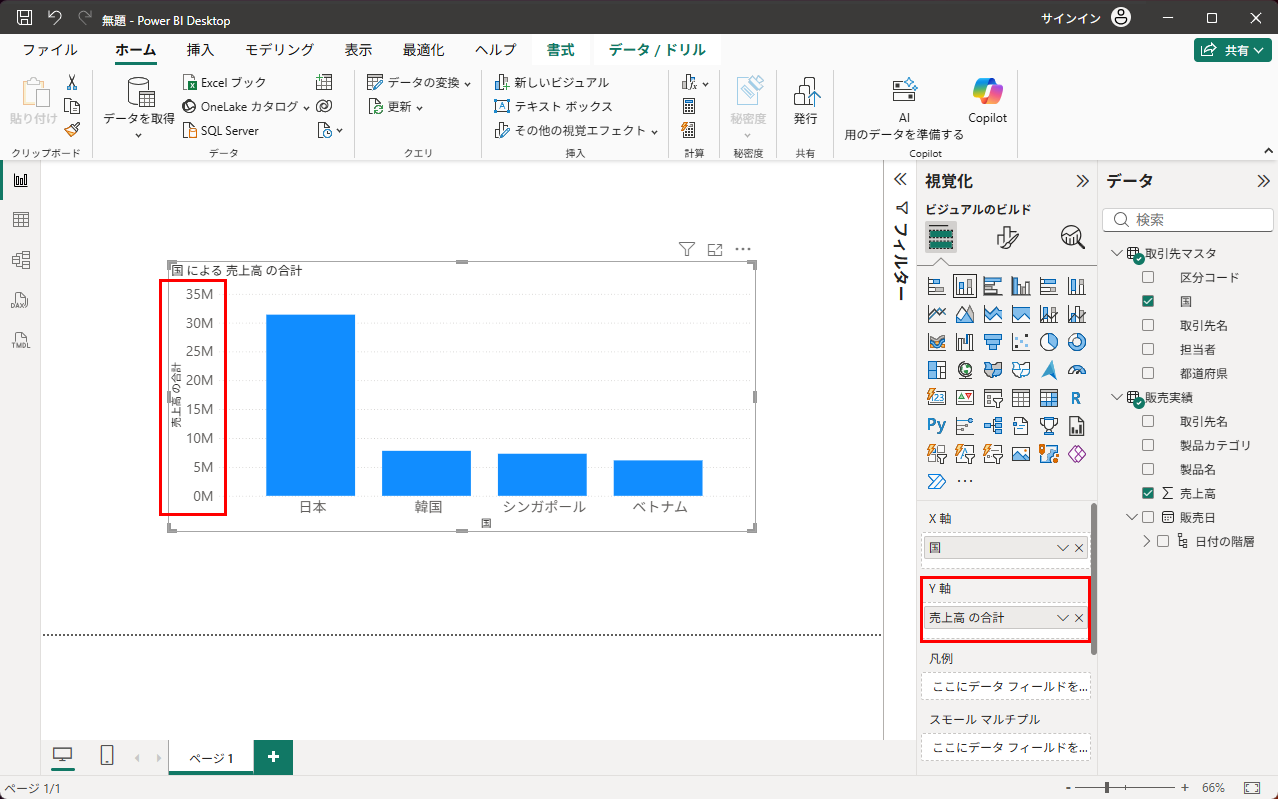Viewport: 1278px width, 799px height.
Task: Open the chart's more options ellipsis
Action: pyautogui.click(x=743, y=249)
